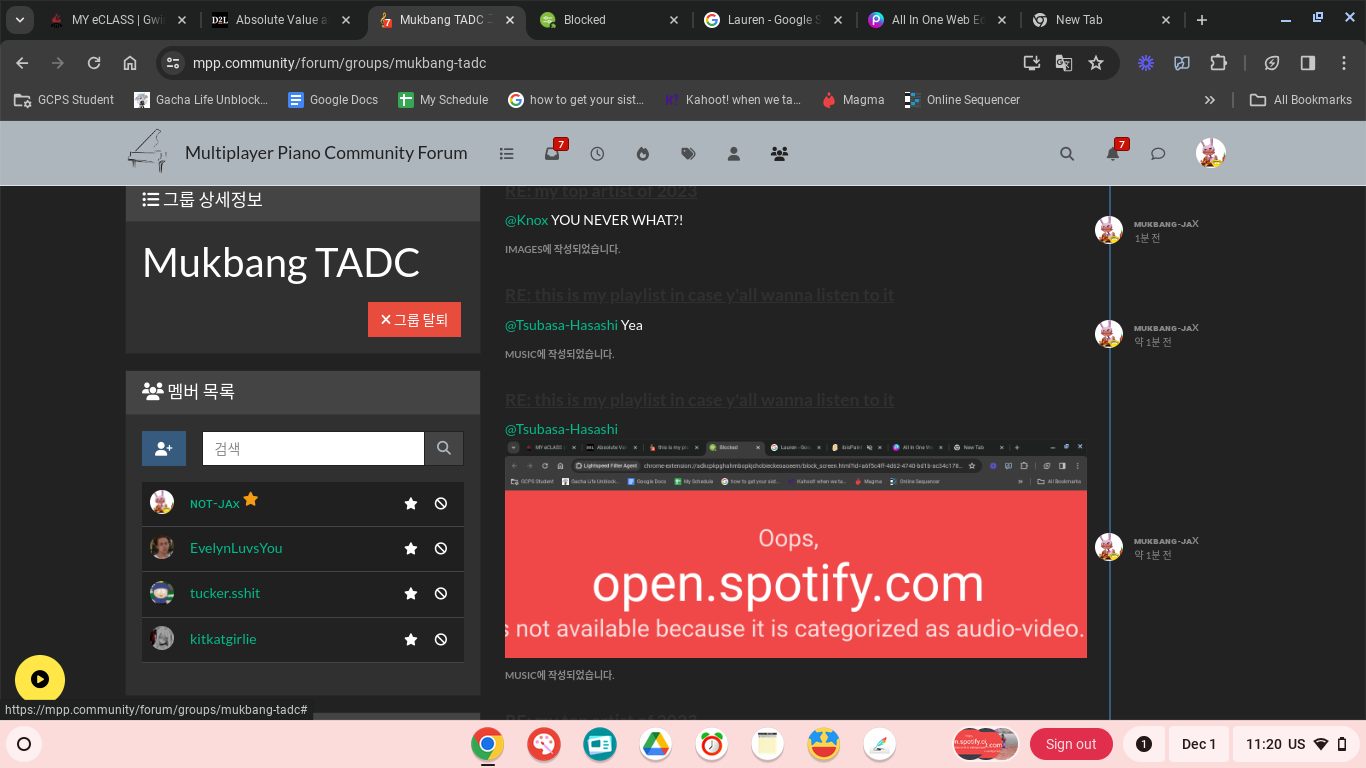Click member search magnifier button
Image resolution: width=1366 pixels, height=768 pixels.
point(444,449)
